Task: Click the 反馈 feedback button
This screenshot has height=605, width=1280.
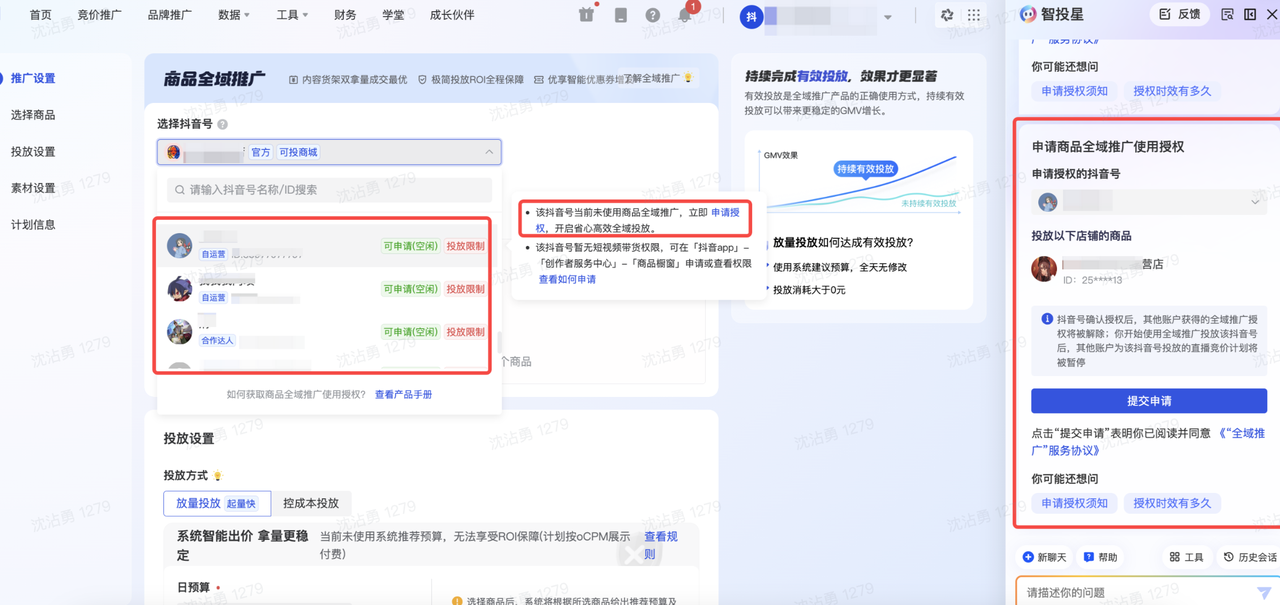Action: pos(1179,14)
